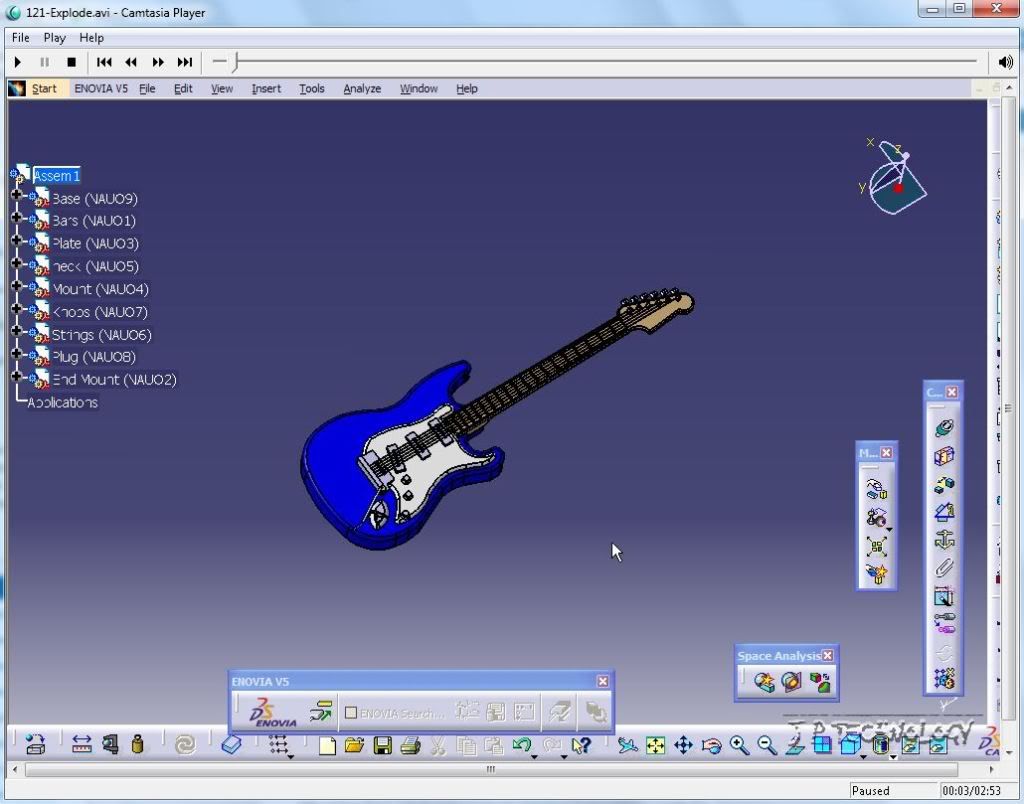Open the dropdown arrow beside Undo
The height and width of the screenshot is (804, 1024).
click(534, 756)
